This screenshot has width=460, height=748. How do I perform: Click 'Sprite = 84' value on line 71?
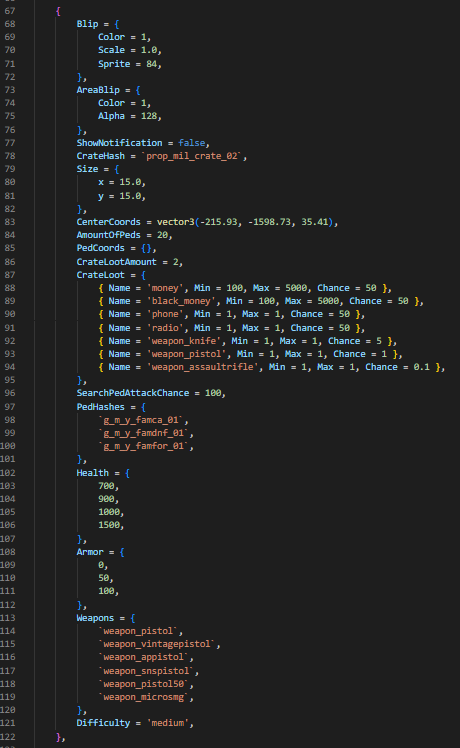[129, 64]
